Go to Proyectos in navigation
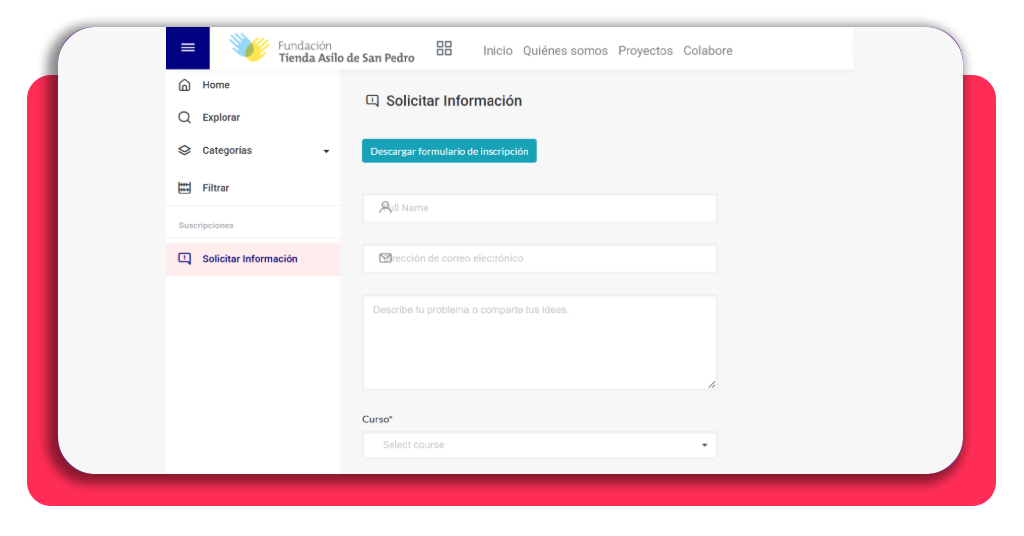This screenshot has height=536, width=1024. (x=645, y=50)
